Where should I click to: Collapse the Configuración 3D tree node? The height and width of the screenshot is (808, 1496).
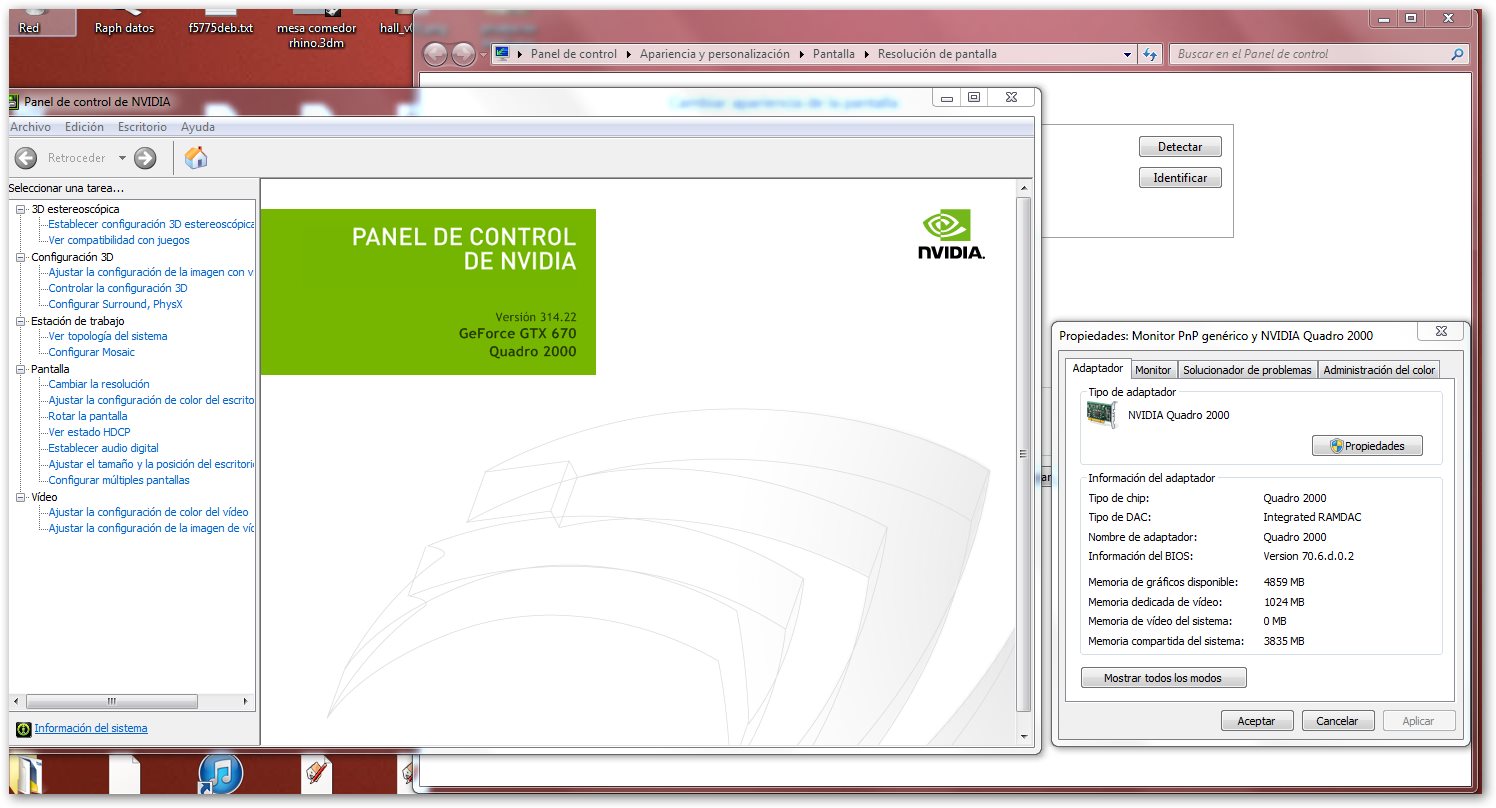pos(22,257)
